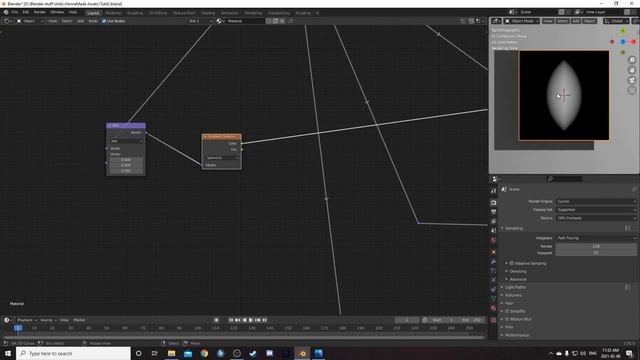Open the File menu

coord(15,12)
